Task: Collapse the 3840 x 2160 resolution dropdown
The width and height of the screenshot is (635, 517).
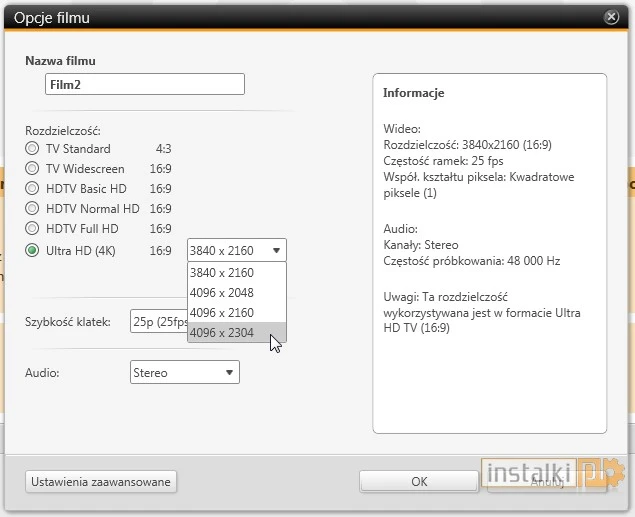Action: pyautogui.click(x=236, y=250)
